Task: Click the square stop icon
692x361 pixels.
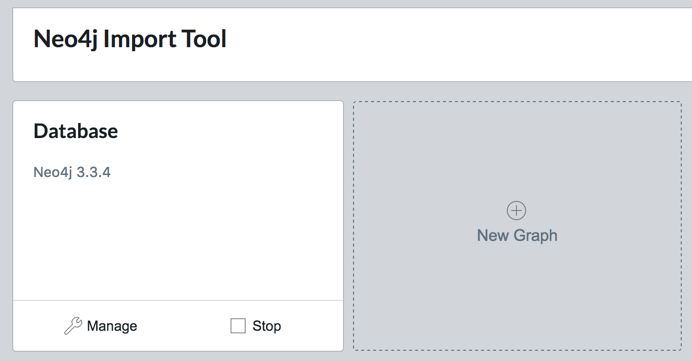Action: point(238,326)
